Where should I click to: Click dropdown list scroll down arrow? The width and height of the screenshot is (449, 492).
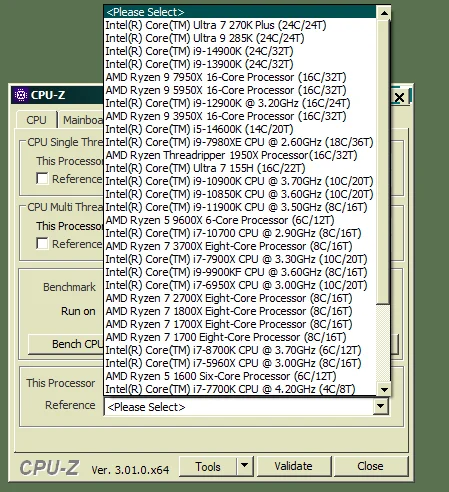384,389
